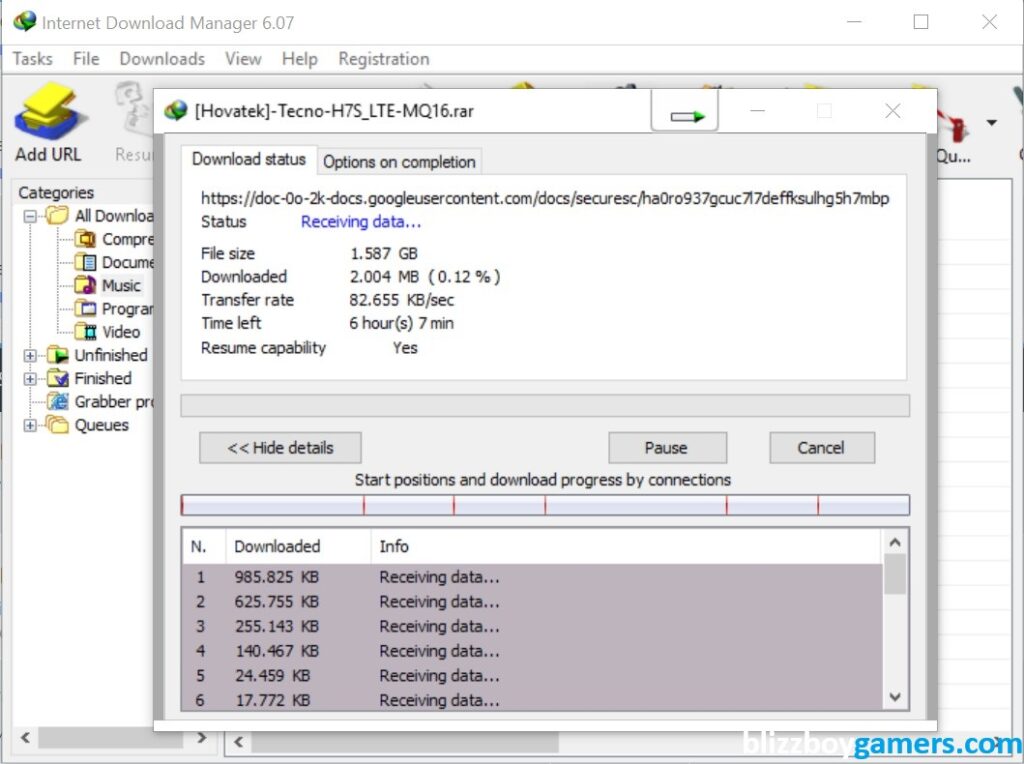The width and height of the screenshot is (1024, 764).
Task: Open the Help menu
Action: pyautogui.click(x=300, y=59)
